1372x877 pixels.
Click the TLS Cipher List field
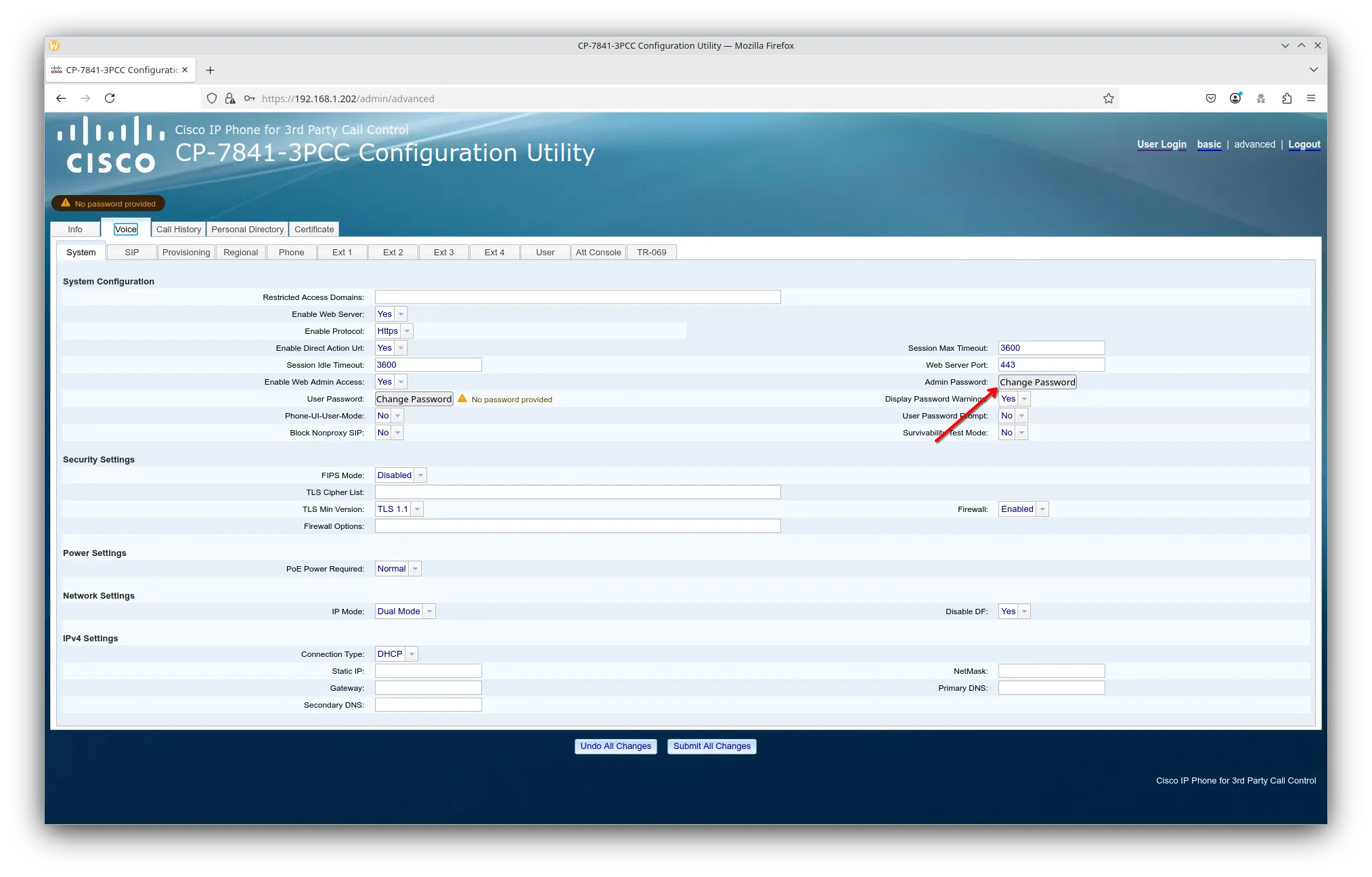tap(577, 492)
